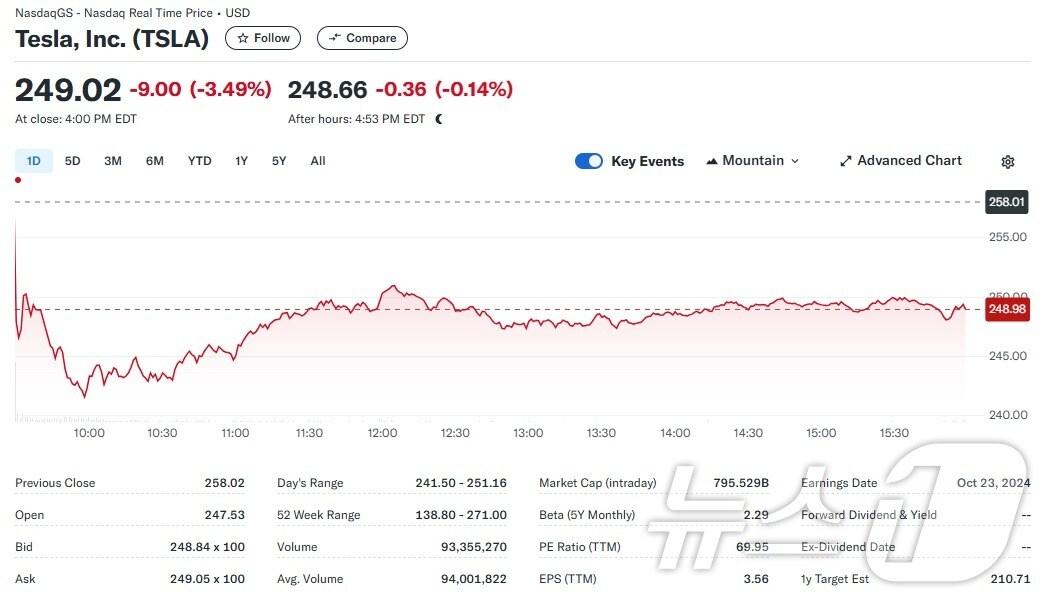Click the Tesla, Inc. (TSLA) title
Screen dimensions: 1046x601
click(112, 39)
